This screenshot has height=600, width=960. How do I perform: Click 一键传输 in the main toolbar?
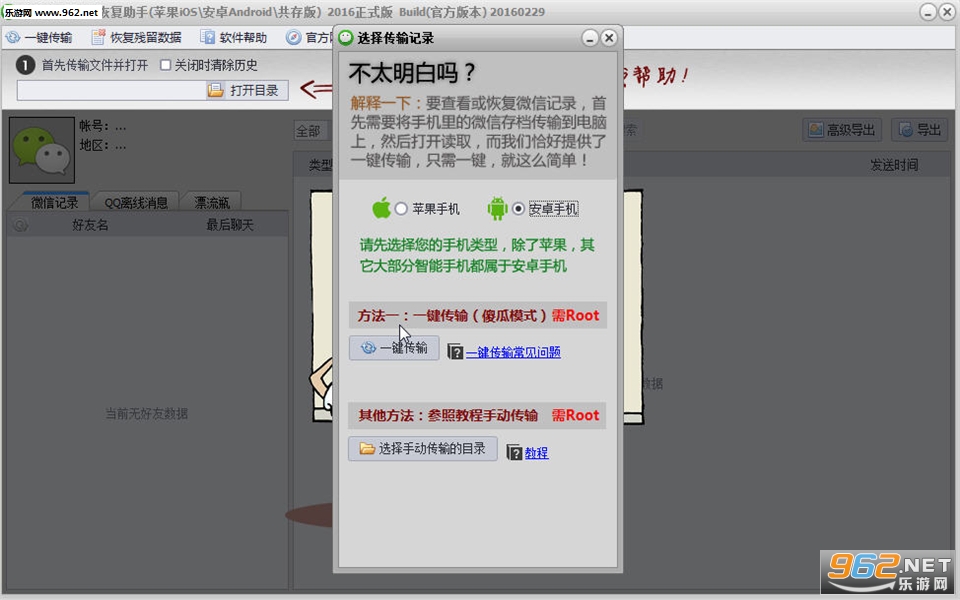point(39,37)
